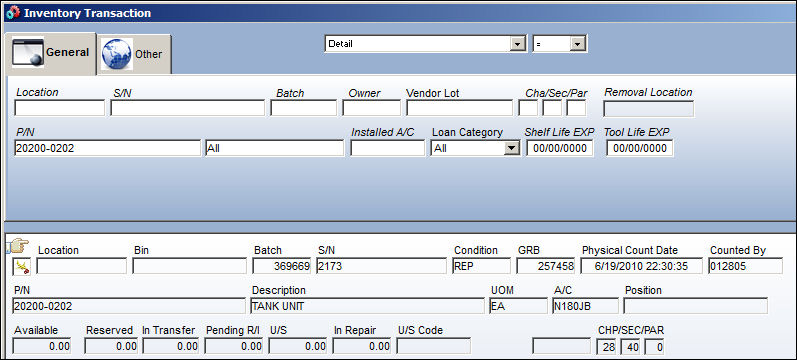
Task: Click the In Repair quantity field
Action: pyautogui.click(x=361, y=346)
